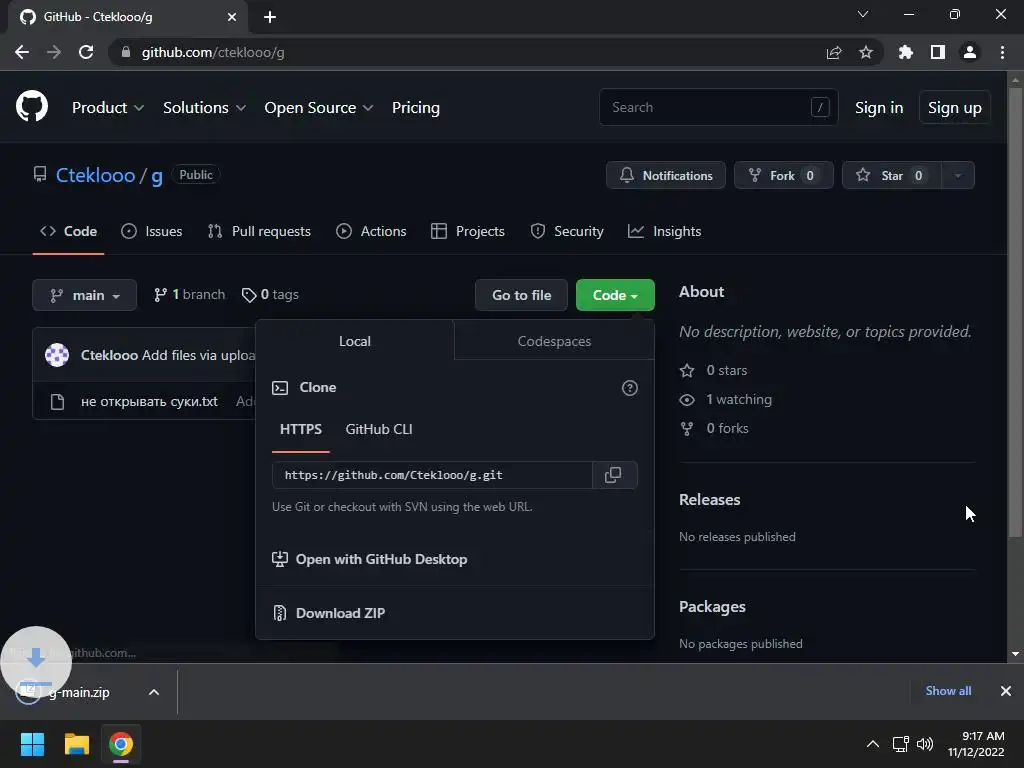Open the main branch dropdown
Screen dimensions: 1024x768
(x=84, y=295)
